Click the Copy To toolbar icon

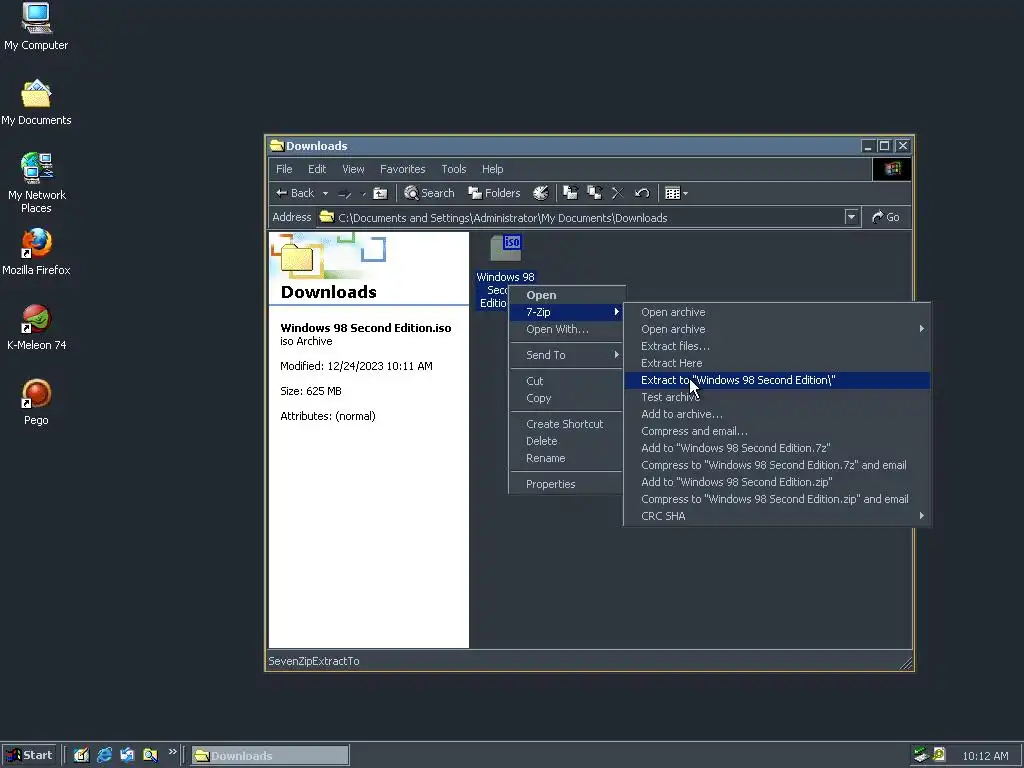[594, 193]
